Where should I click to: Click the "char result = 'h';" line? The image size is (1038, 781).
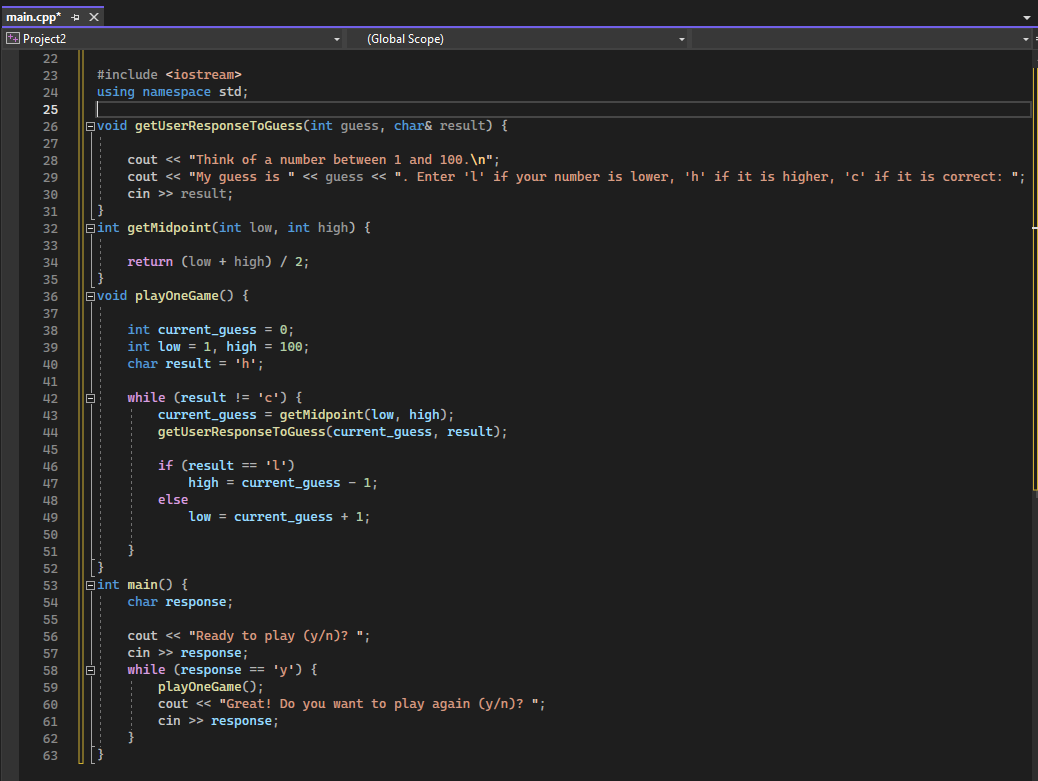[195, 364]
